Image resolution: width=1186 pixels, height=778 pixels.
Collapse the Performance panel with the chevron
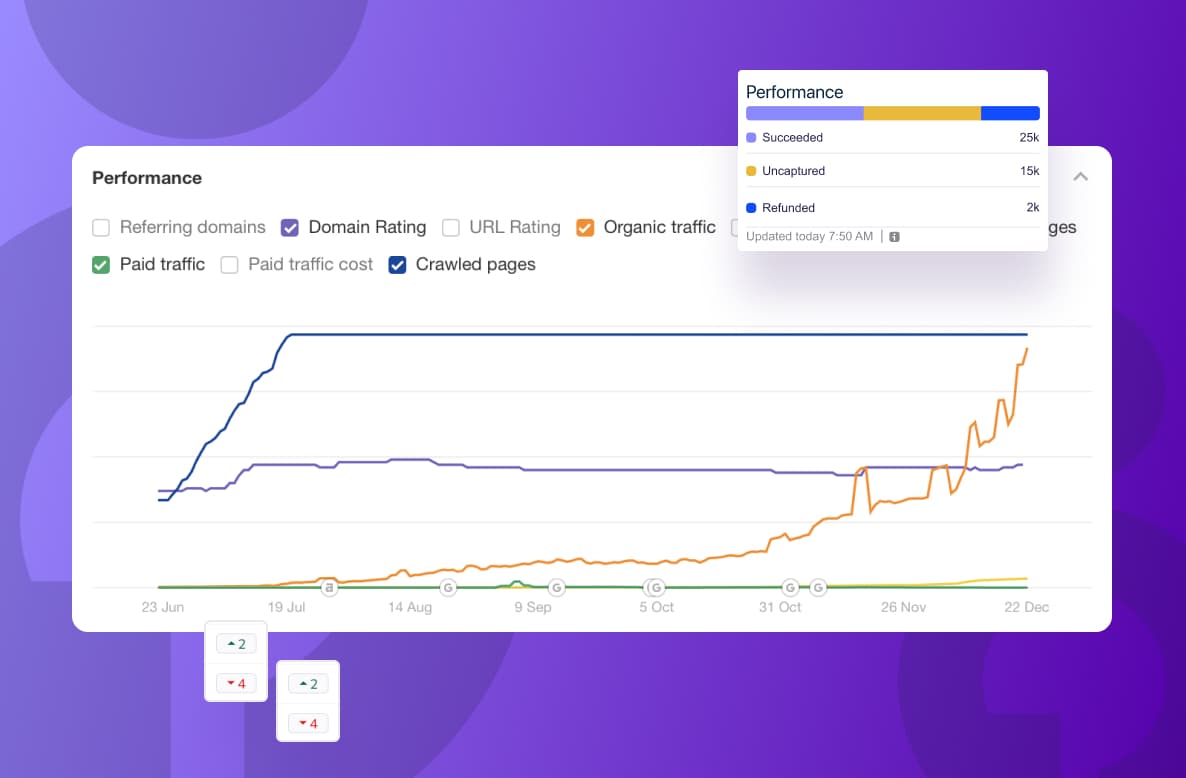[x=1080, y=177]
